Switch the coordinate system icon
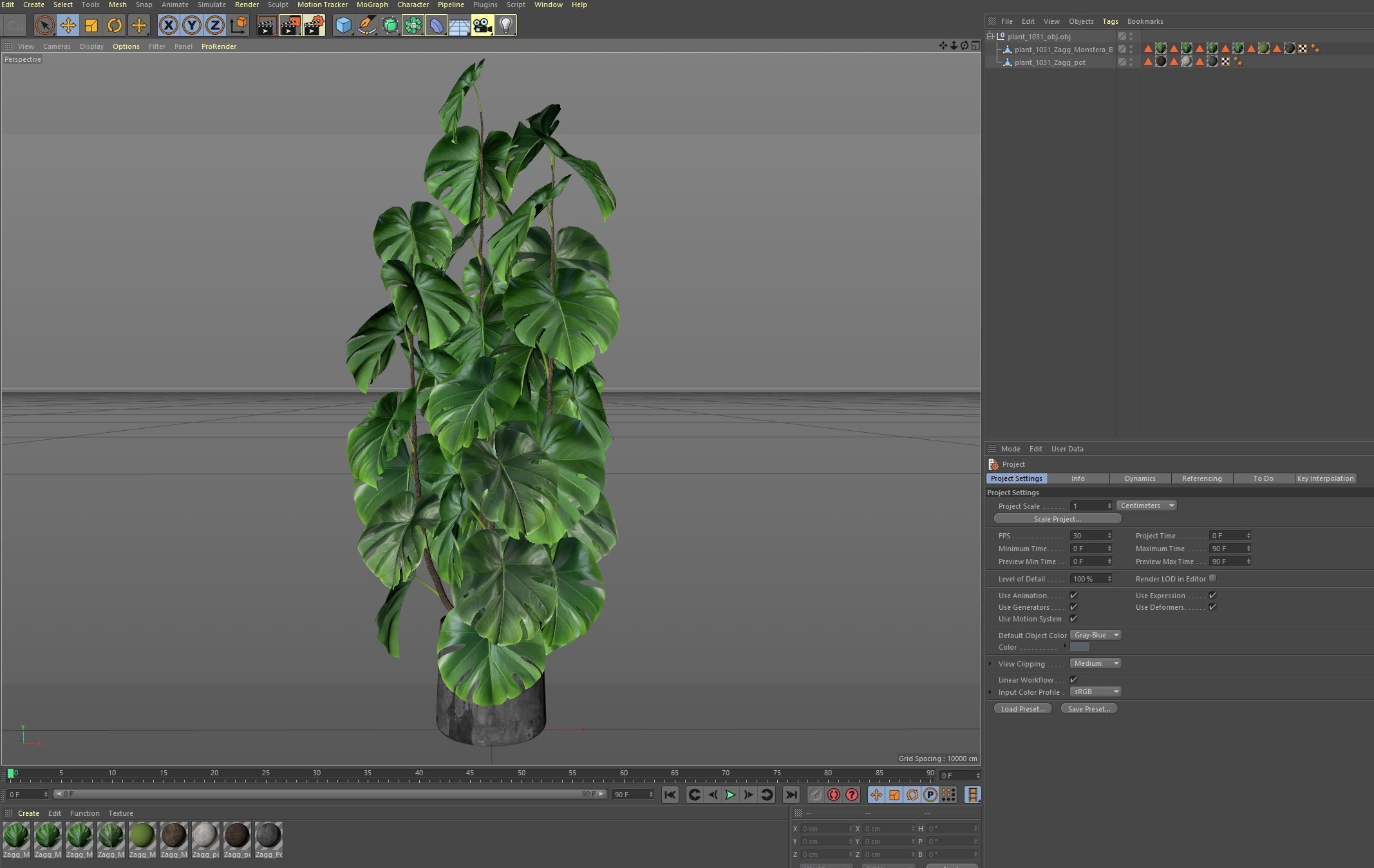Image resolution: width=1374 pixels, height=868 pixels. tap(238, 25)
